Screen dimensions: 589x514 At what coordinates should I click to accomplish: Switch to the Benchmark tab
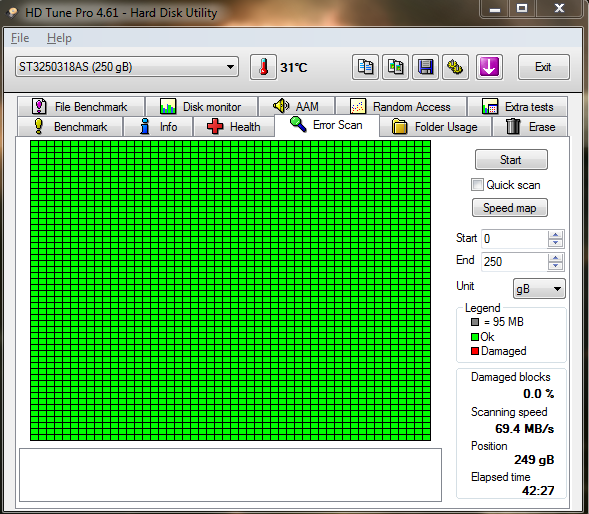point(70,127)
